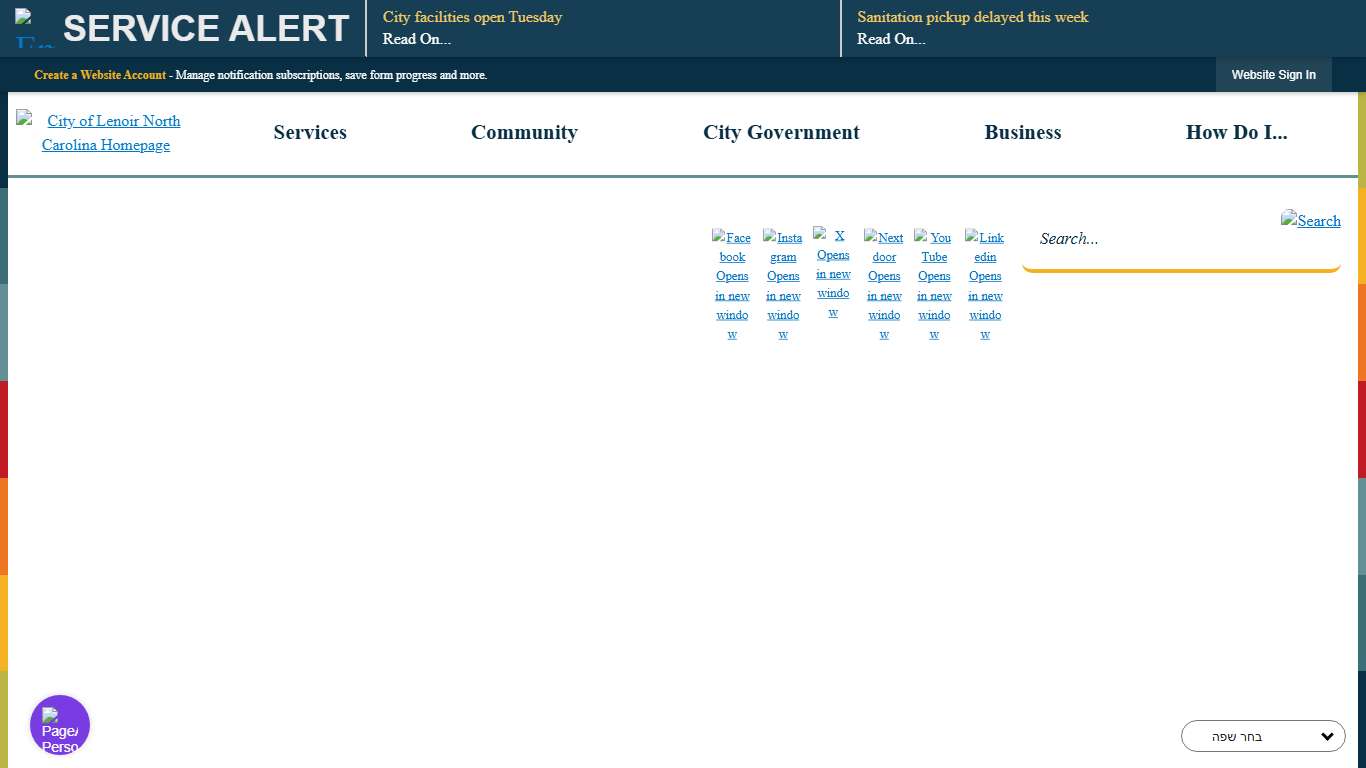Open the Facebook social media icon
This screenshot has height=768, width=1366.
click(732, 285)
